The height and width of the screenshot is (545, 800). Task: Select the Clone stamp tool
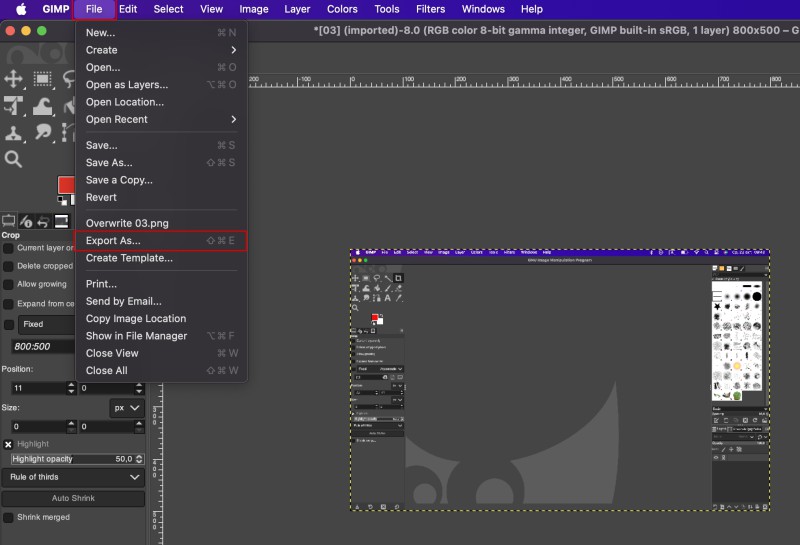tap(13, 133)
